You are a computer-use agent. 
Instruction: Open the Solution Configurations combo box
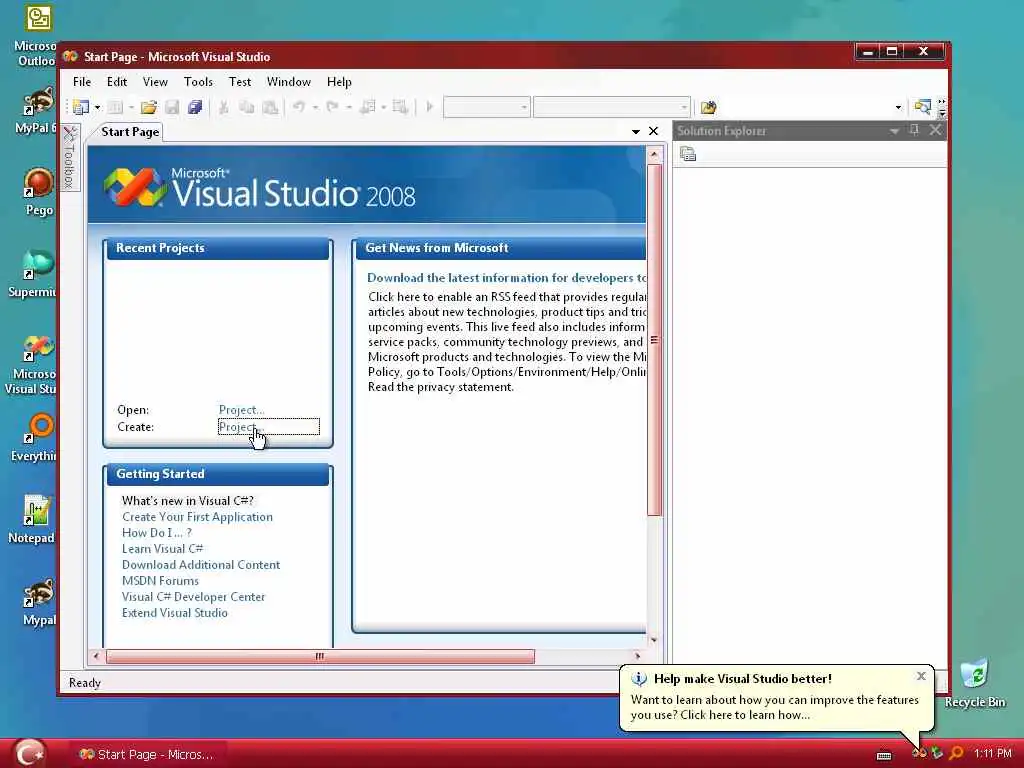(x=487, y=107)
